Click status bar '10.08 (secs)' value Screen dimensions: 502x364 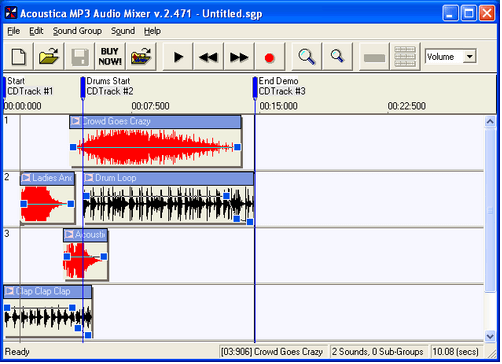pyautogui.click(x=455, y=352)
